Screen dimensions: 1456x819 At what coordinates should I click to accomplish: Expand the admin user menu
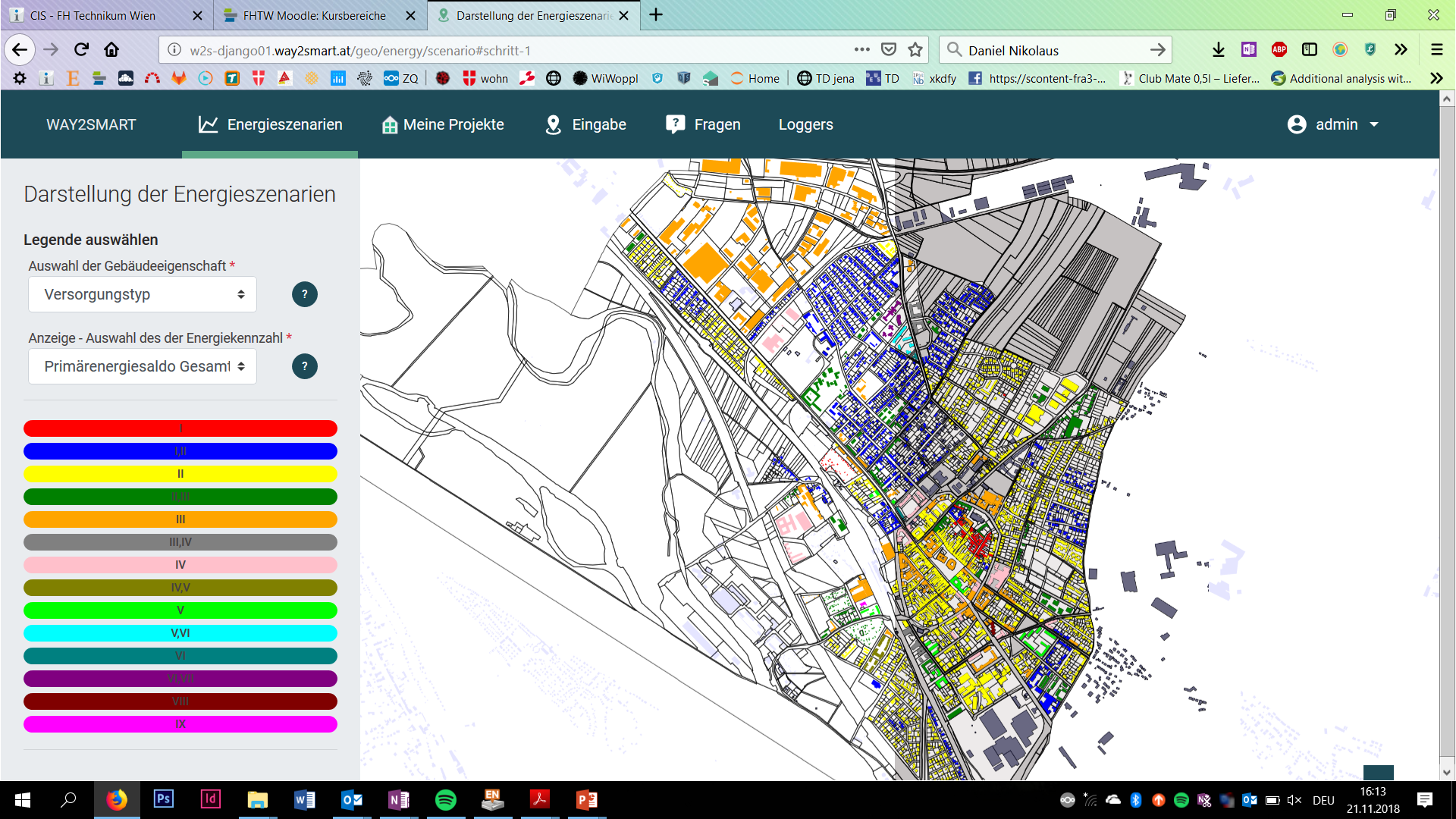pyautogui.click(x=1333, y=124)
